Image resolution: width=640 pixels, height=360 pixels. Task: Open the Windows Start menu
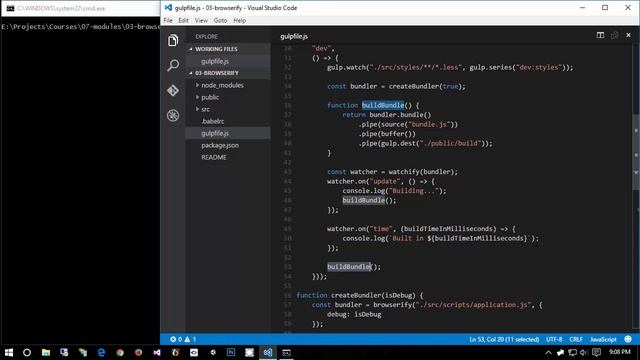click(x=9, y=352)
